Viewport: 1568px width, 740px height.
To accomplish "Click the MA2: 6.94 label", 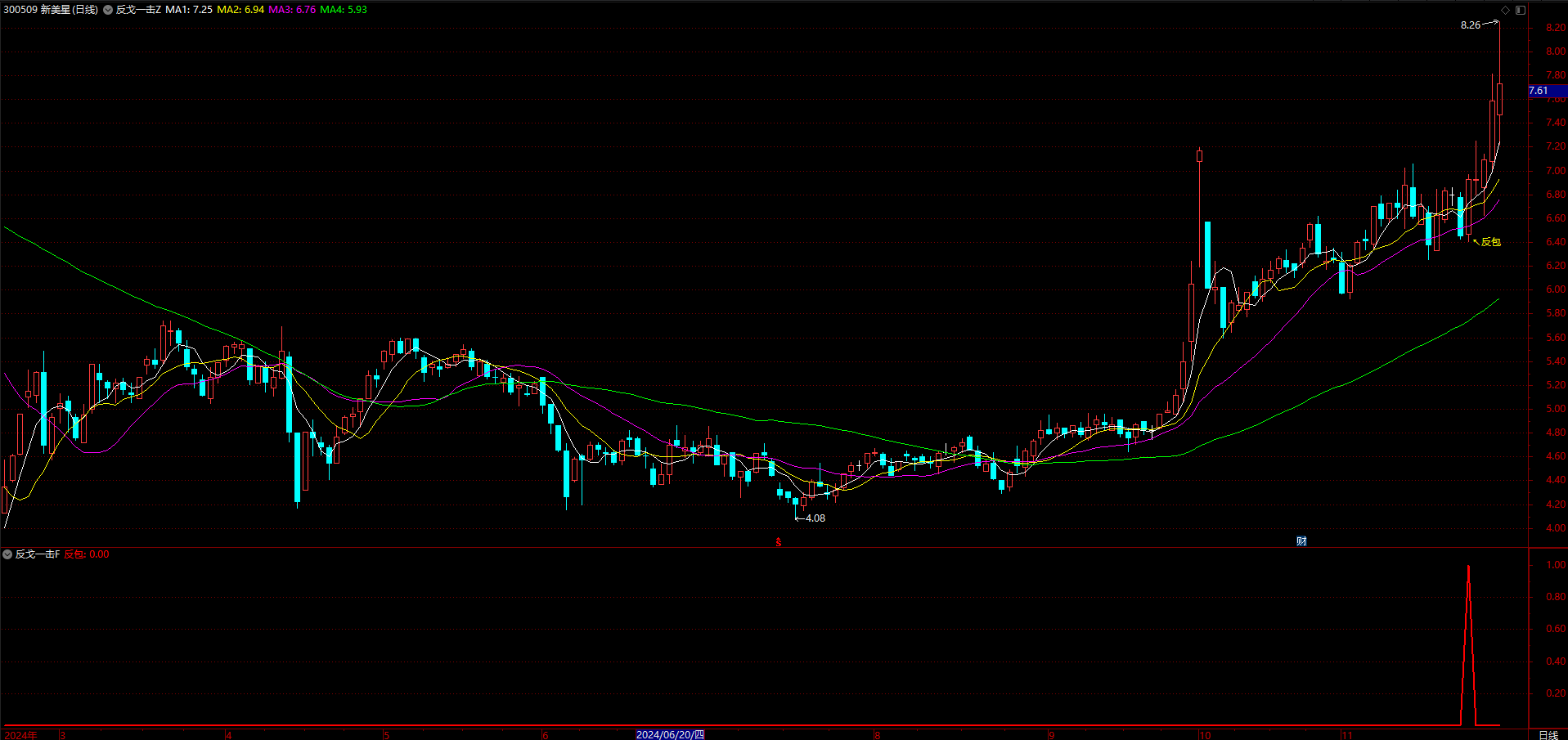I will pos(240,10).
